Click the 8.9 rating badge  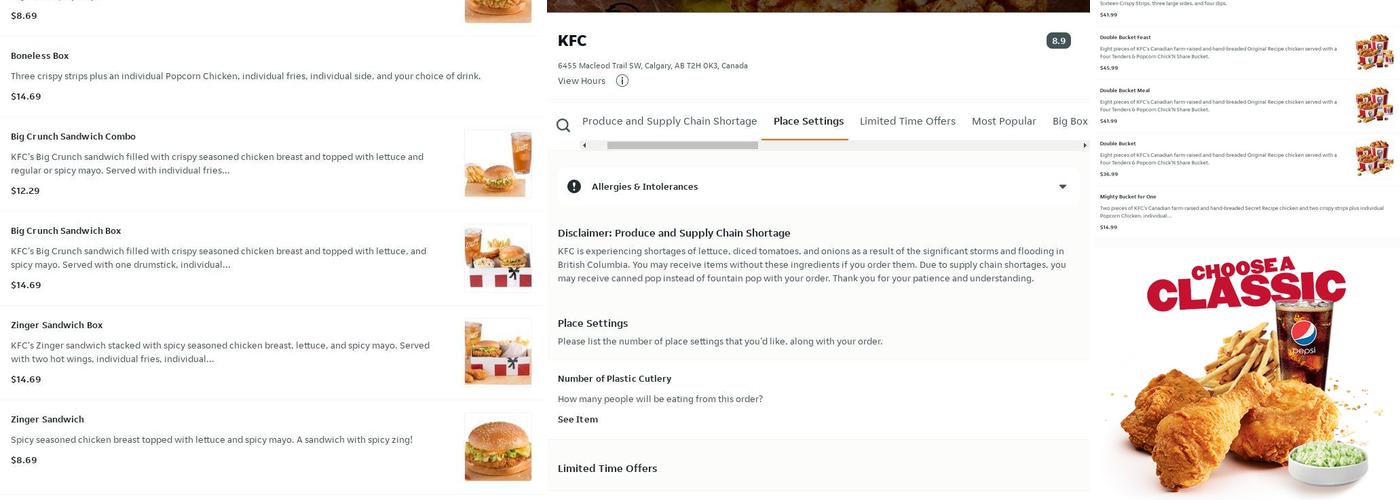(1058, 41)
